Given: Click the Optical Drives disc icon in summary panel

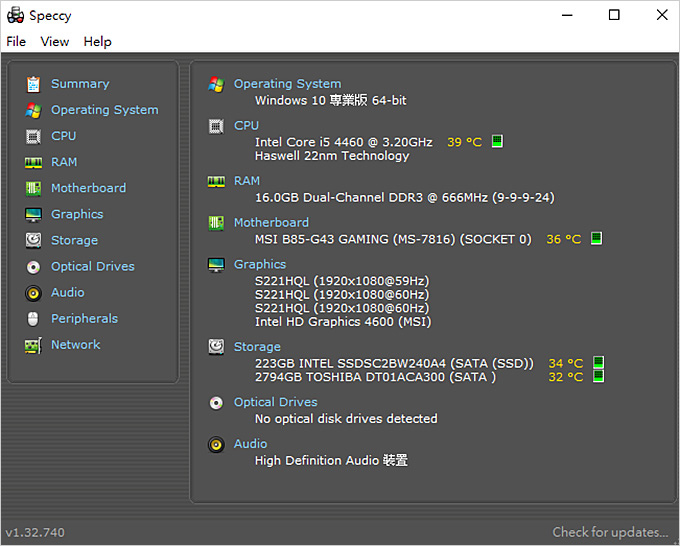Looking at the screenshot, I should pyautogui.click(x=216, y=402).
